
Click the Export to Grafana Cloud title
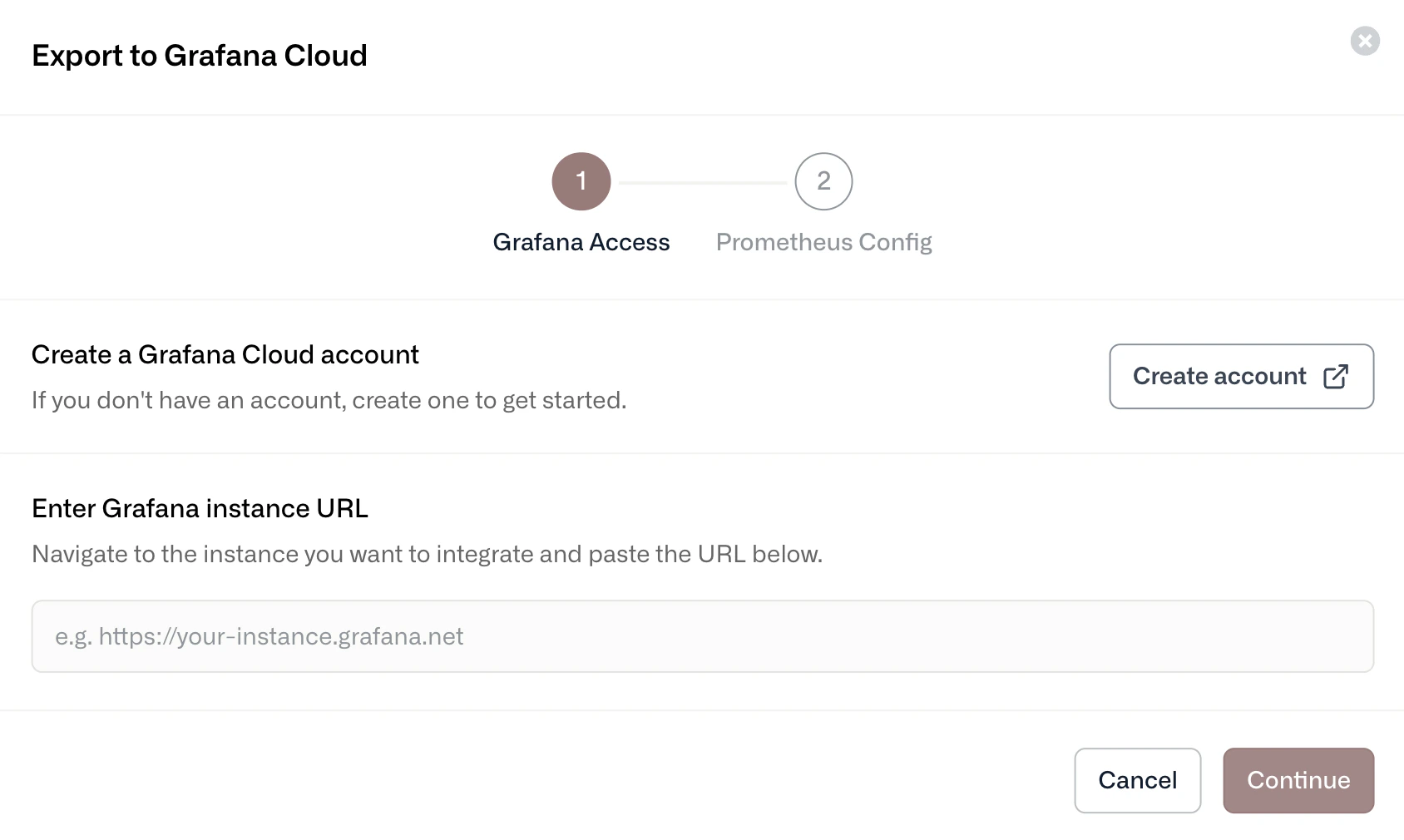pyautogui.click(x=200, y=55)
